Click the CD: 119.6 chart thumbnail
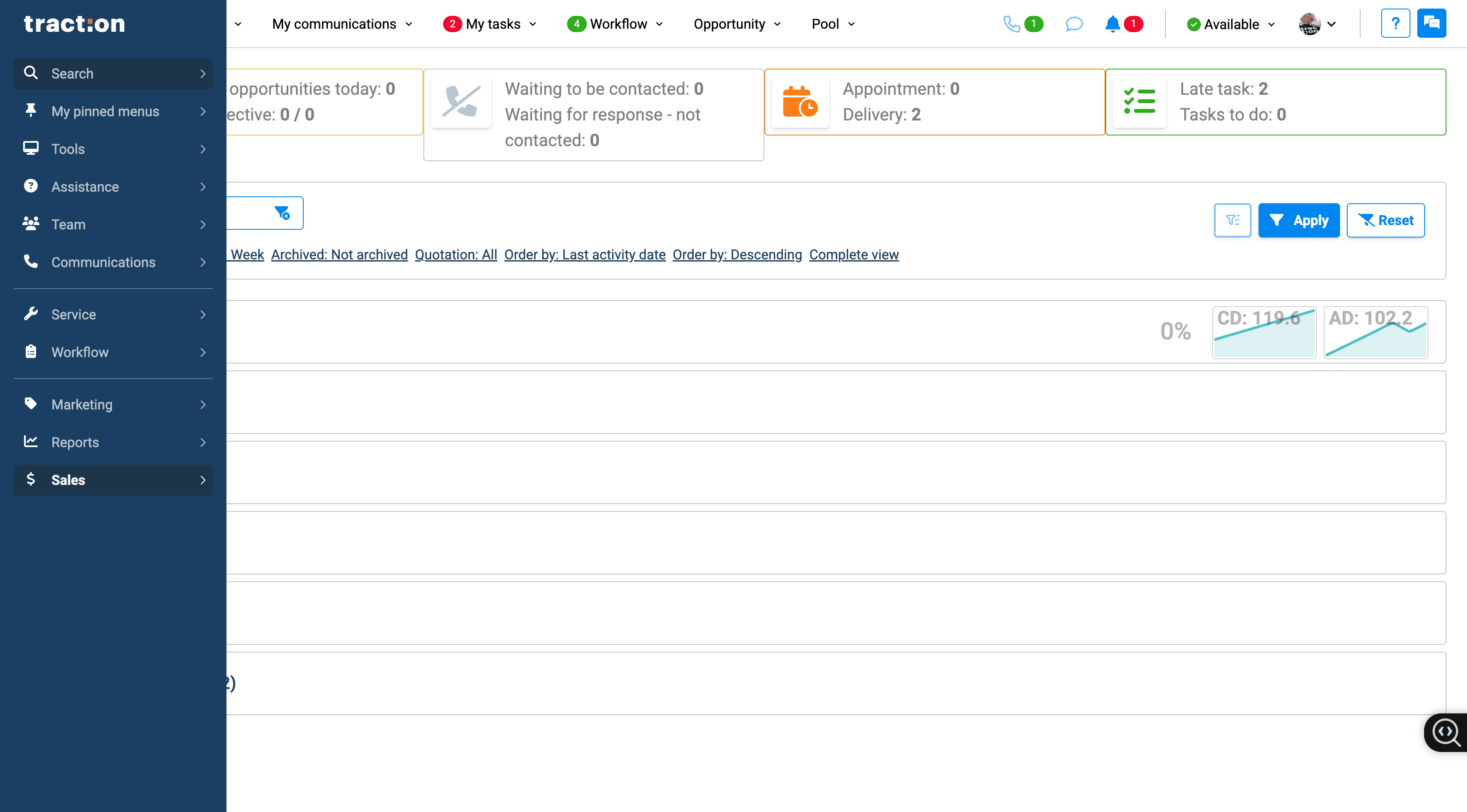The image size is (1467, 812). tap(1264, 332)
